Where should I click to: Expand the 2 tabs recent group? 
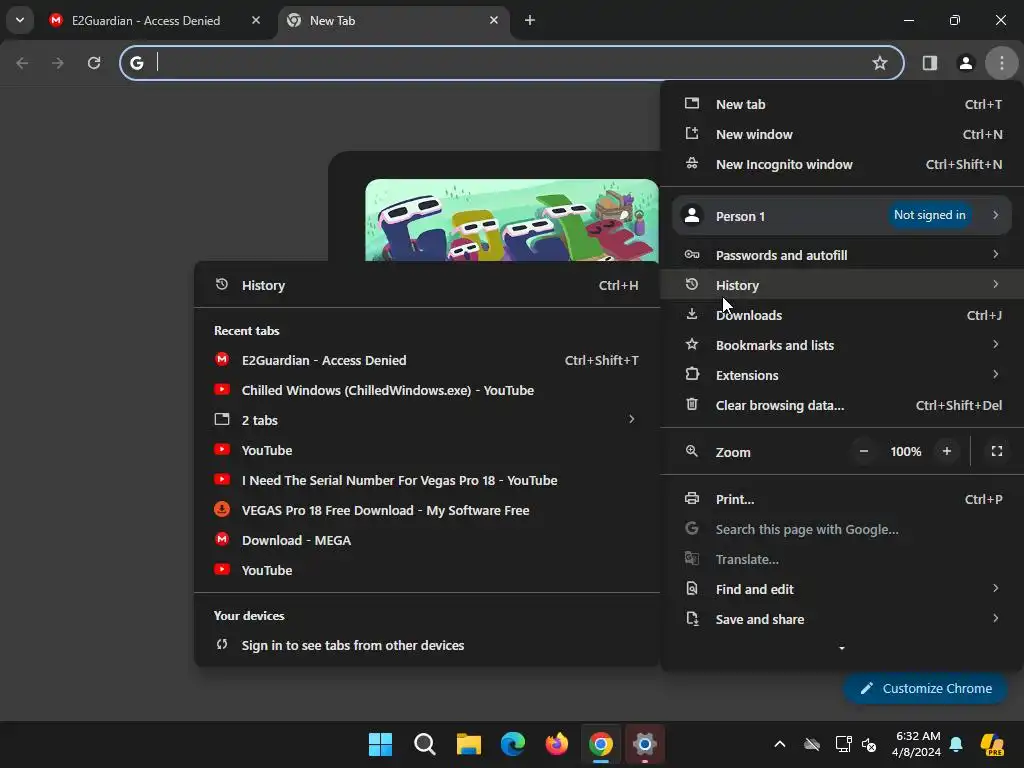(426, 420)
